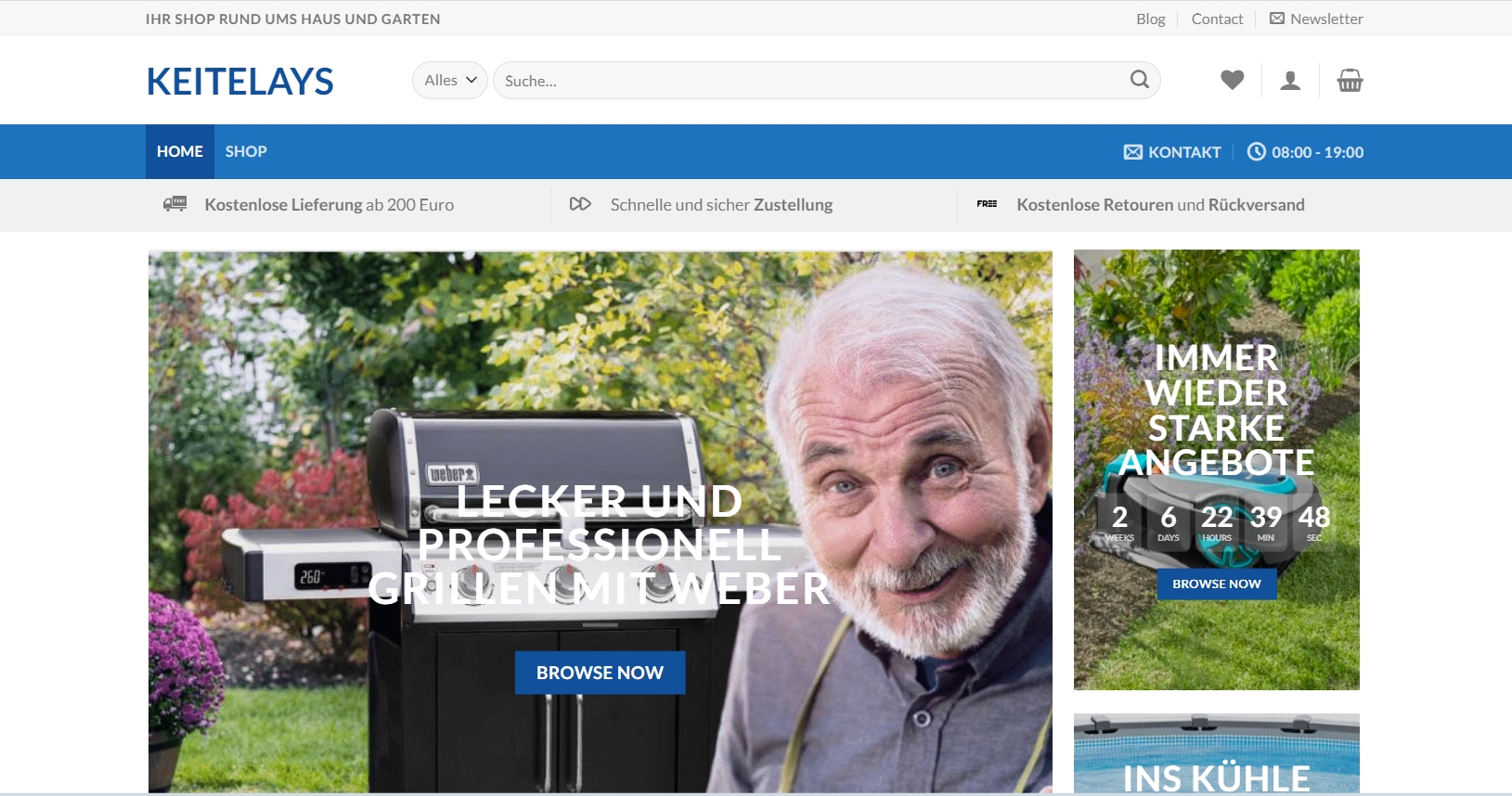This screenshot has width=1512, height=796.
Task: Open the Contact link
Action: [x=1217, y=19]
